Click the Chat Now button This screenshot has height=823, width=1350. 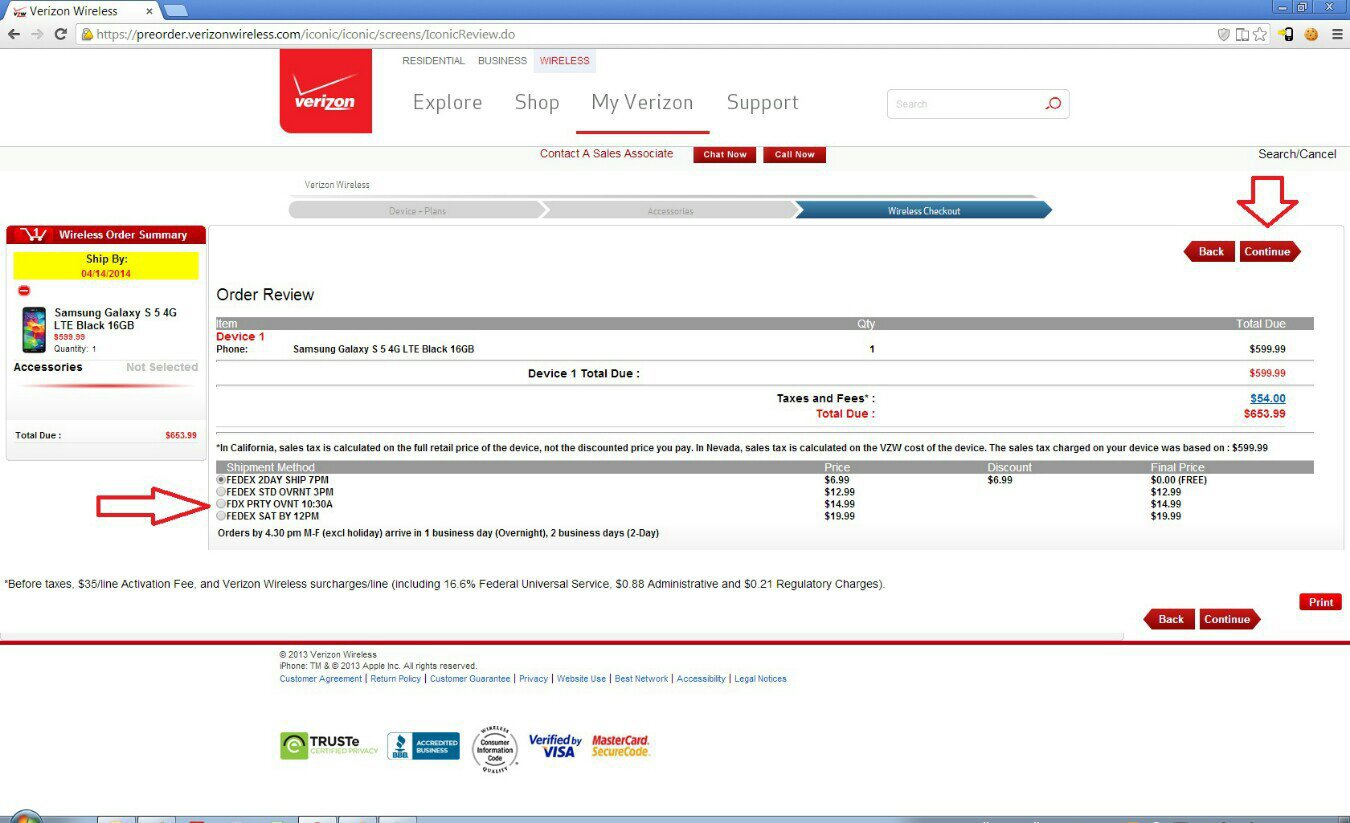(725, 155)
